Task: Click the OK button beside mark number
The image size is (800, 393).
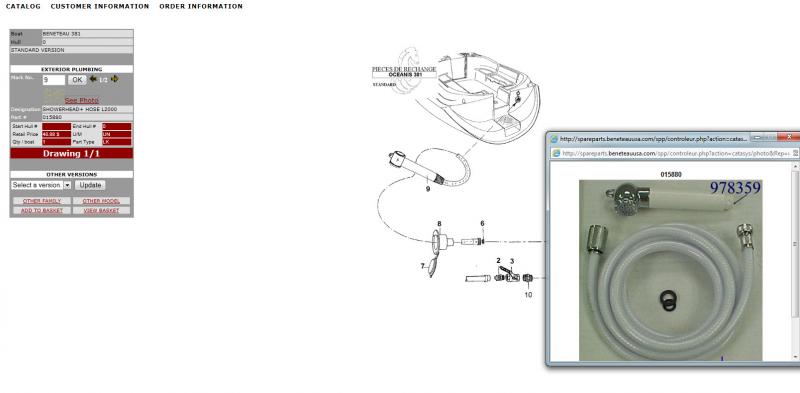Action: (x=77, y=80)
